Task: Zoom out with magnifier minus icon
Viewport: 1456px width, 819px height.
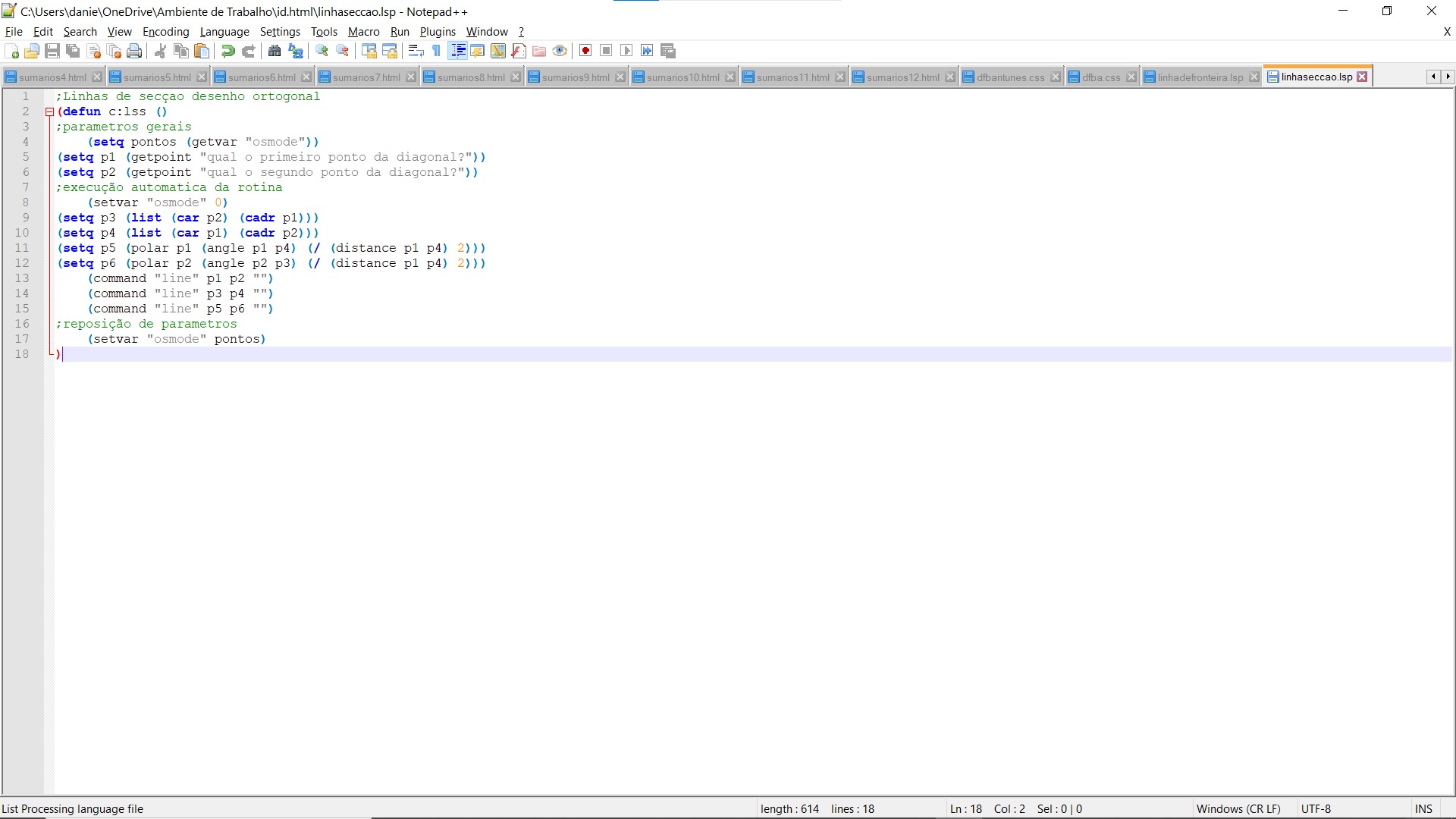Action: coord(343,51)
